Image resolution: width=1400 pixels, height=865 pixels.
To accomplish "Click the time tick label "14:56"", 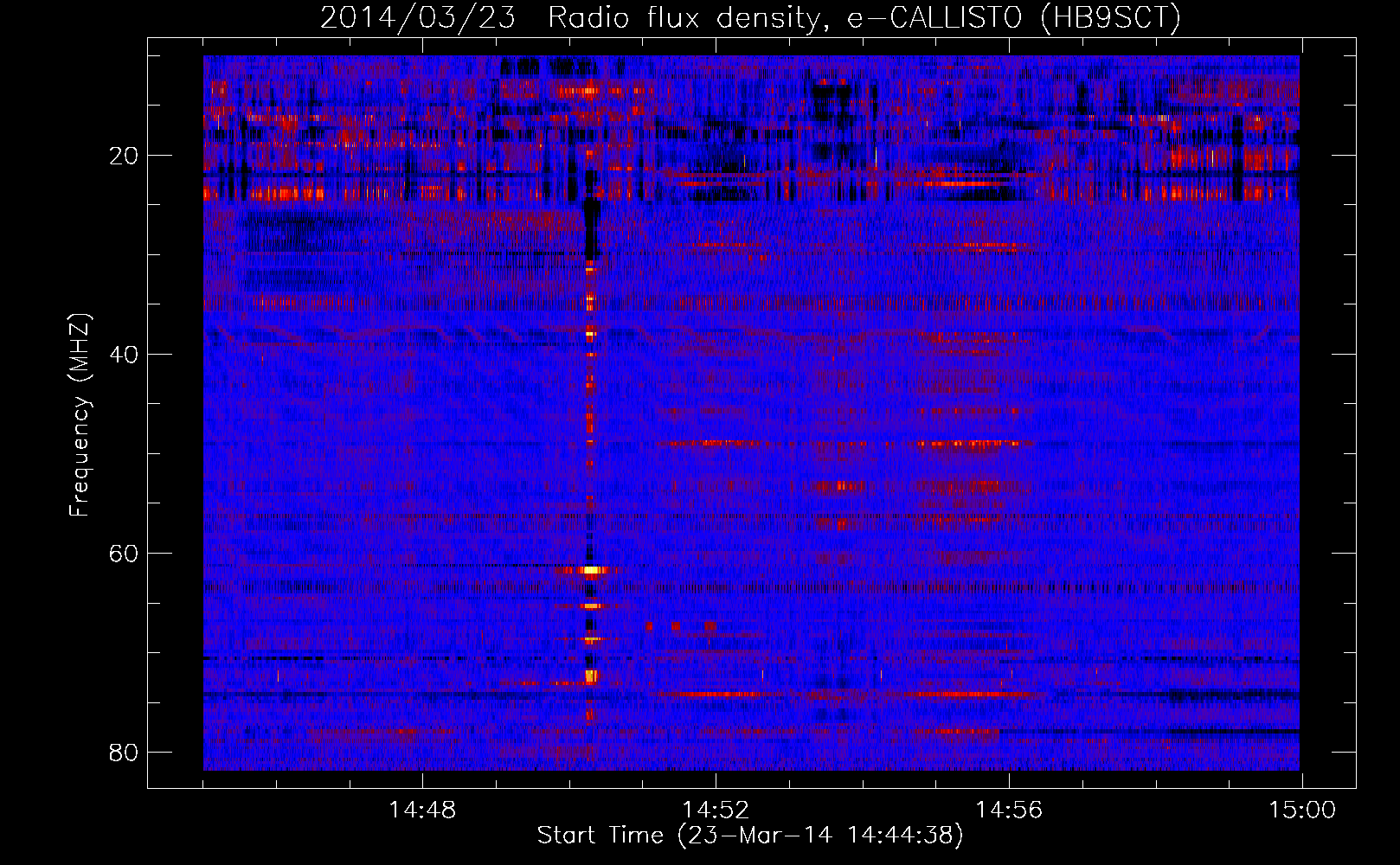I will click(x=1009, y=811).
